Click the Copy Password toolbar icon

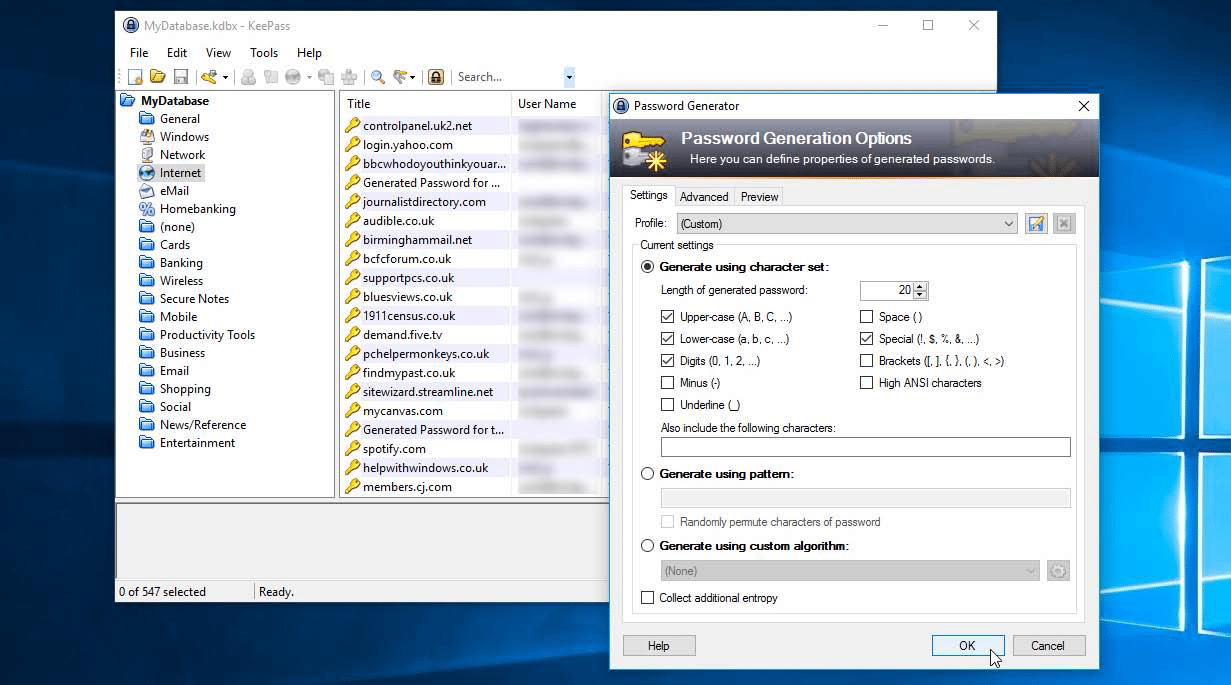coord(270,77)
